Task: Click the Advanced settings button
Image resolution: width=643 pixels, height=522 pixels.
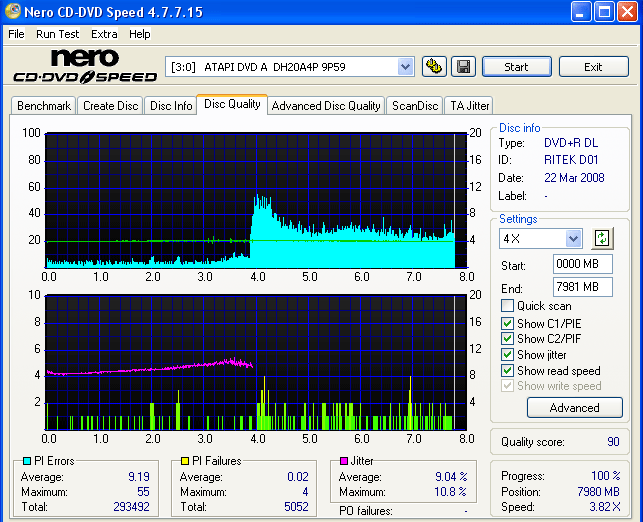Action: click(575, 408)
